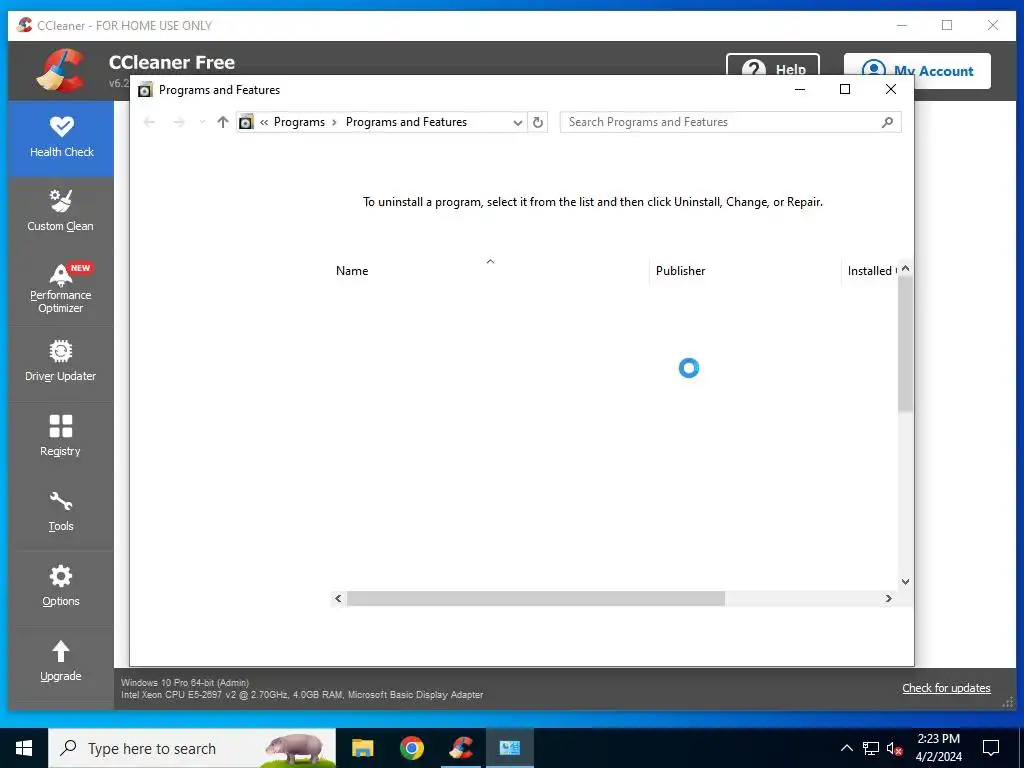Open Registry section in CCleaner sidebar
The width and height of the screenshot is (1024, 768).
coord(61,438)
